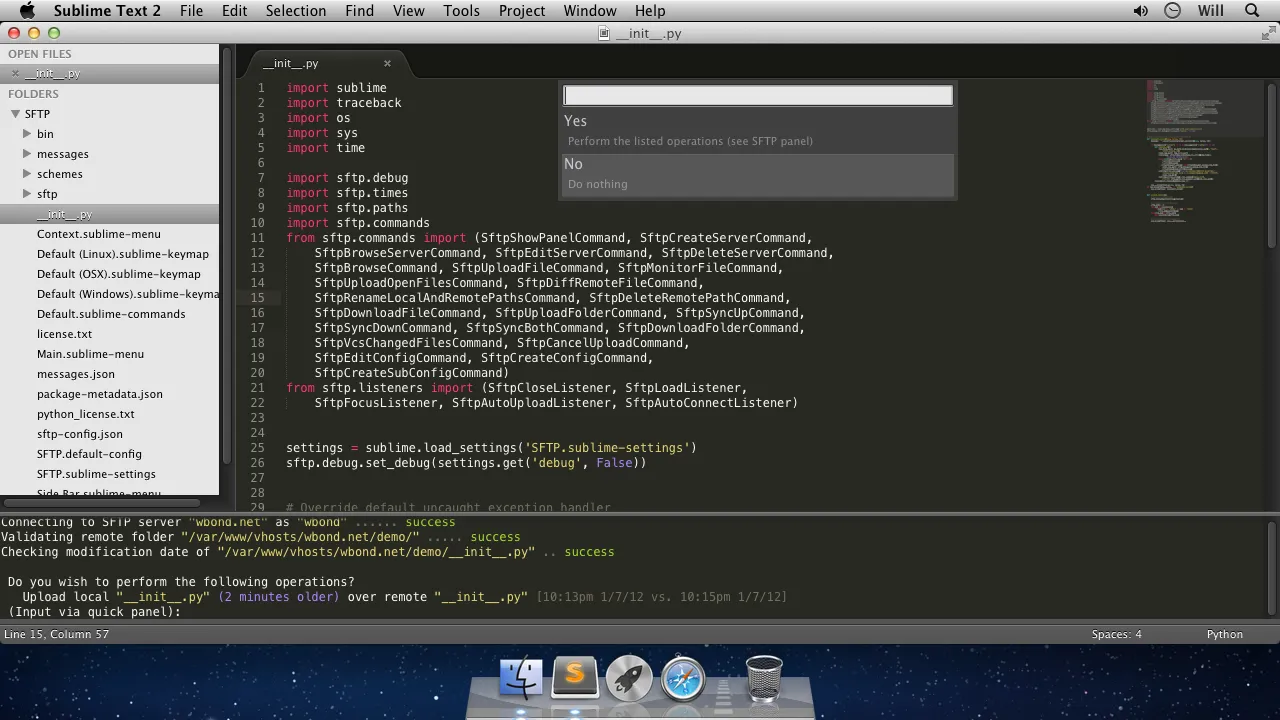Screen dimensions: 1280x720
Task: Close __init__.py in Open Files list
Action: pos(15,73)
